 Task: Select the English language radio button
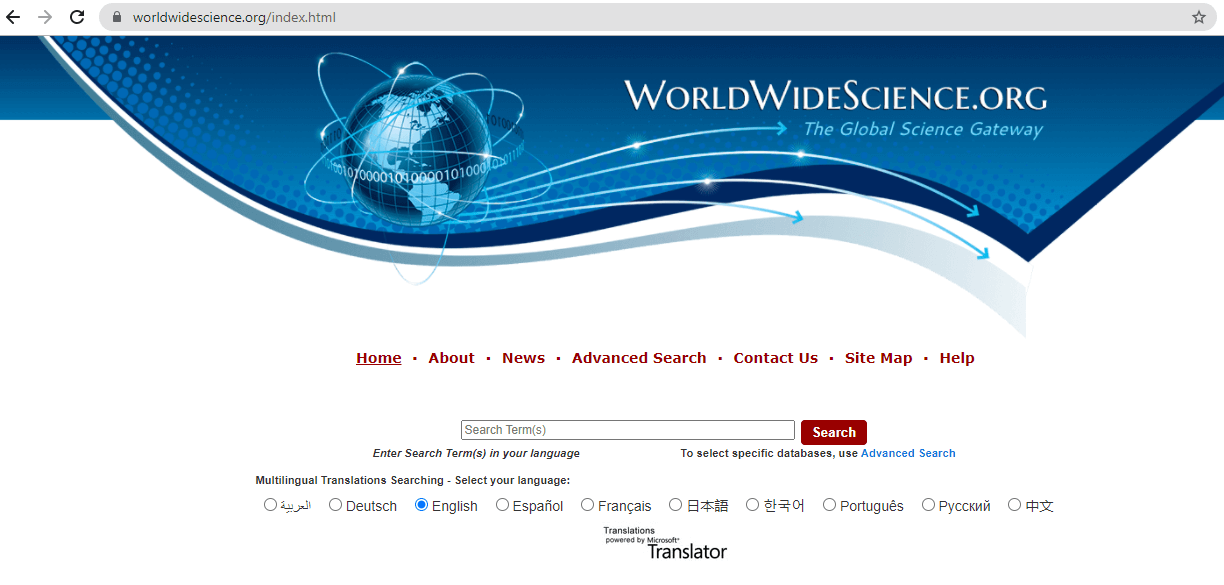(421, 505)
